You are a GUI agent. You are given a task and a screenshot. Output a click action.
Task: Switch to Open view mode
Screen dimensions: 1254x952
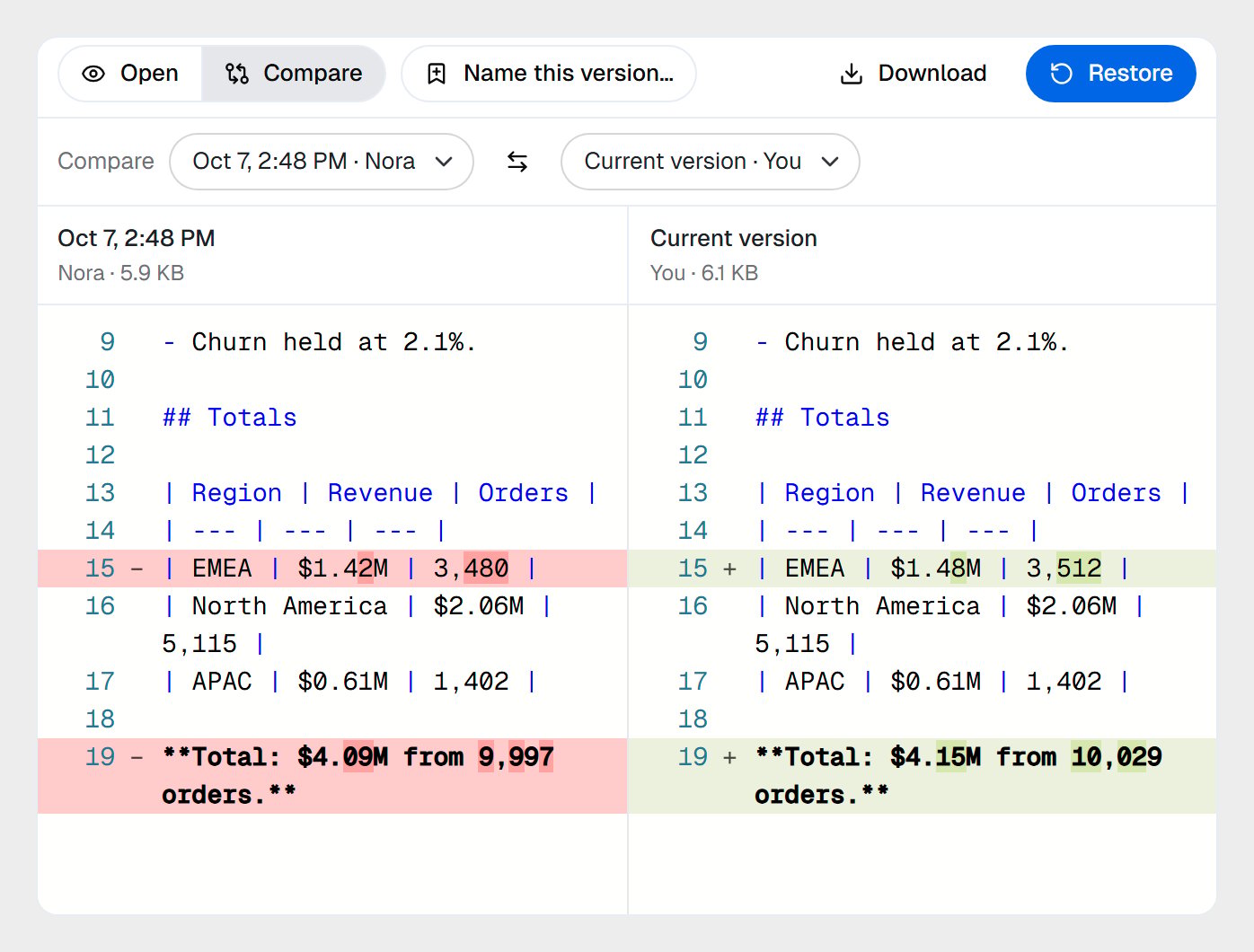[131, 74]
